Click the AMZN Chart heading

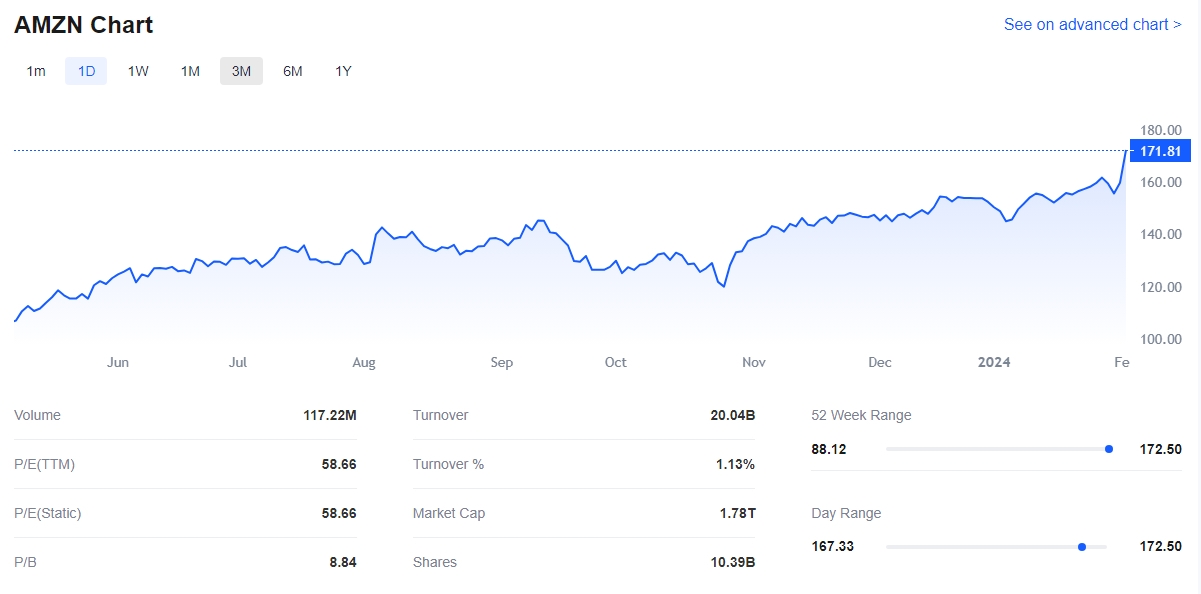pos(84,25)
